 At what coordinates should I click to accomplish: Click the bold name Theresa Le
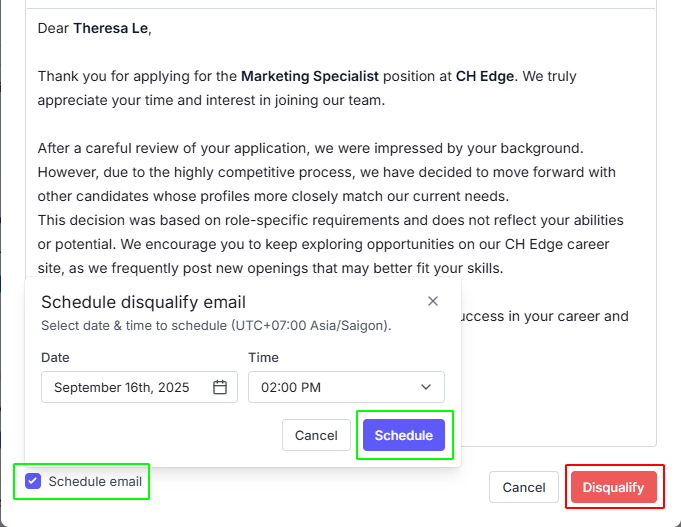pos(111,28)
